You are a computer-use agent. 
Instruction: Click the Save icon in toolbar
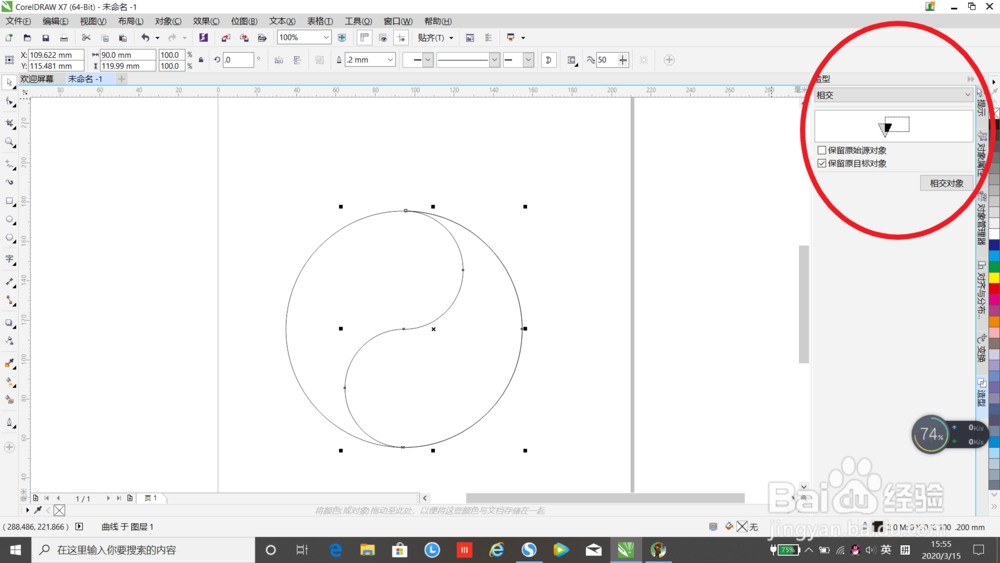point(45,38)
